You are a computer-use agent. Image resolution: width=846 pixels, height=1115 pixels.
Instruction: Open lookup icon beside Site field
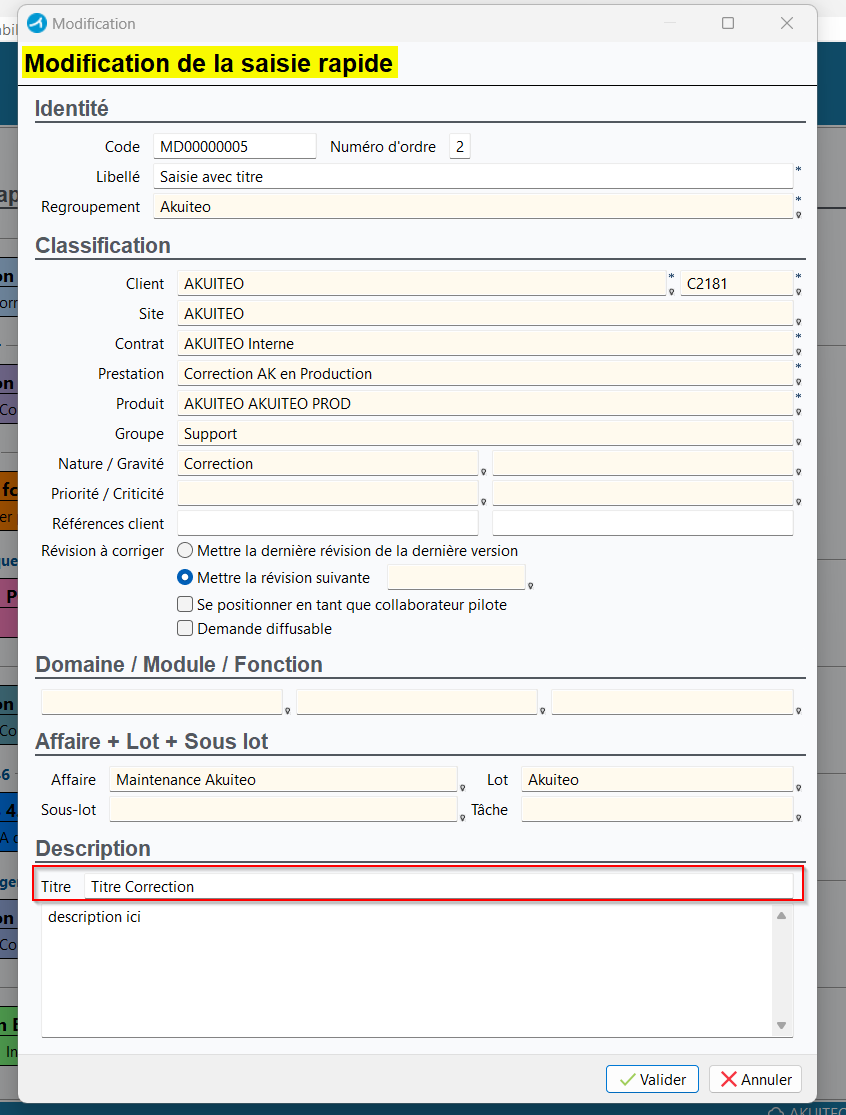point(798,321)
